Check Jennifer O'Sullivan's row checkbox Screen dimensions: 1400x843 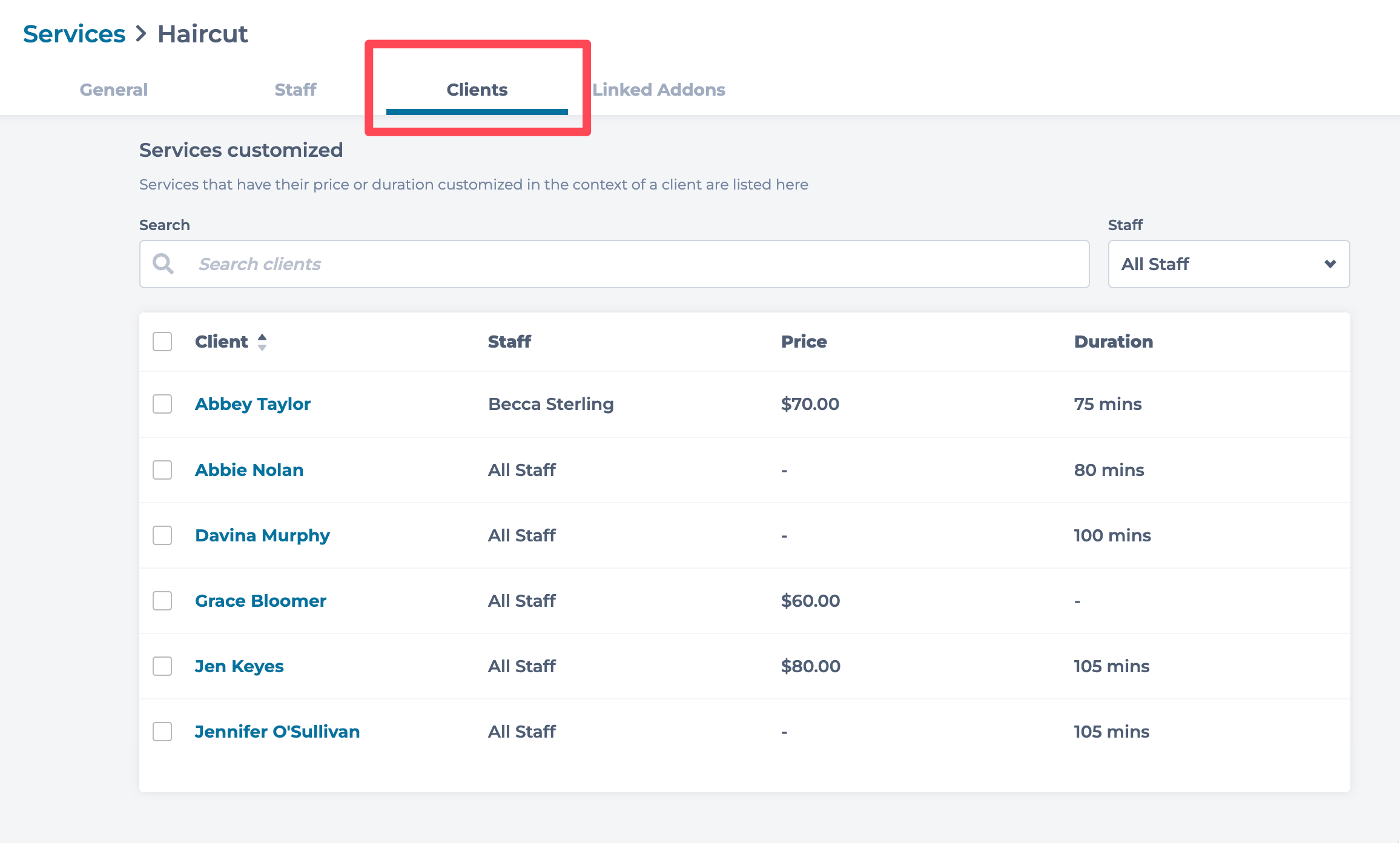(x=162, y=732)
